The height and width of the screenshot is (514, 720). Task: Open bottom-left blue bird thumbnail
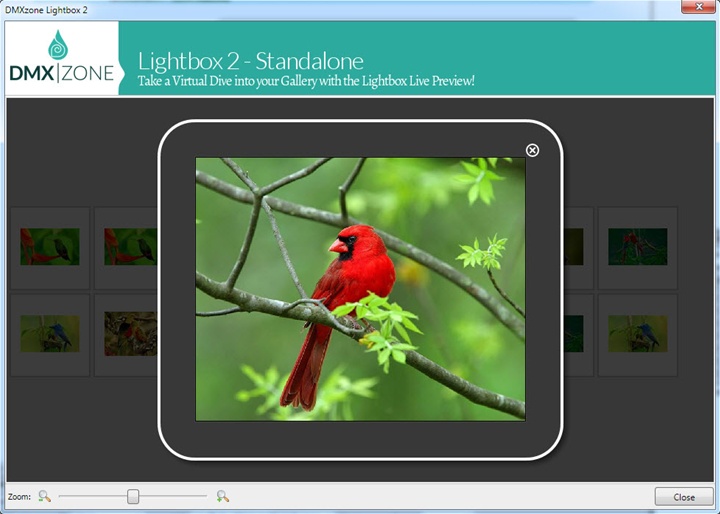click(50, 333)
